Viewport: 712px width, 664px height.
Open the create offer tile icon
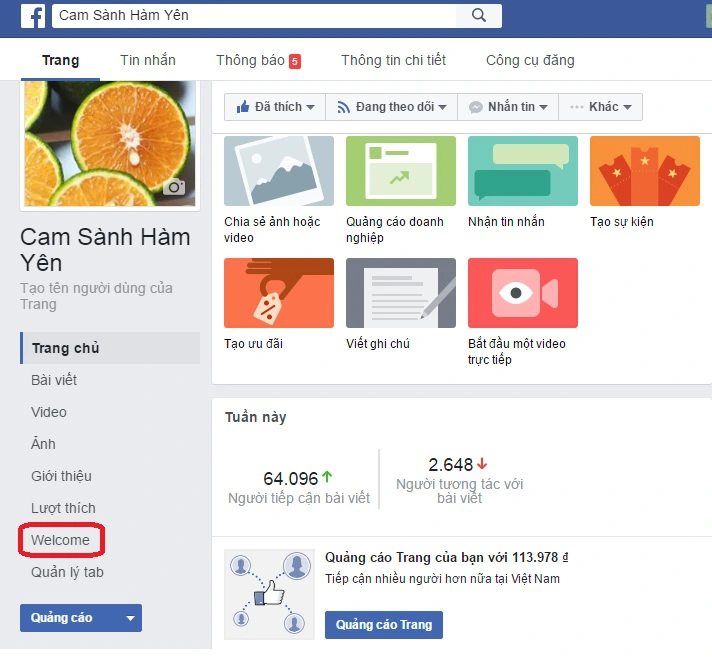279,293
